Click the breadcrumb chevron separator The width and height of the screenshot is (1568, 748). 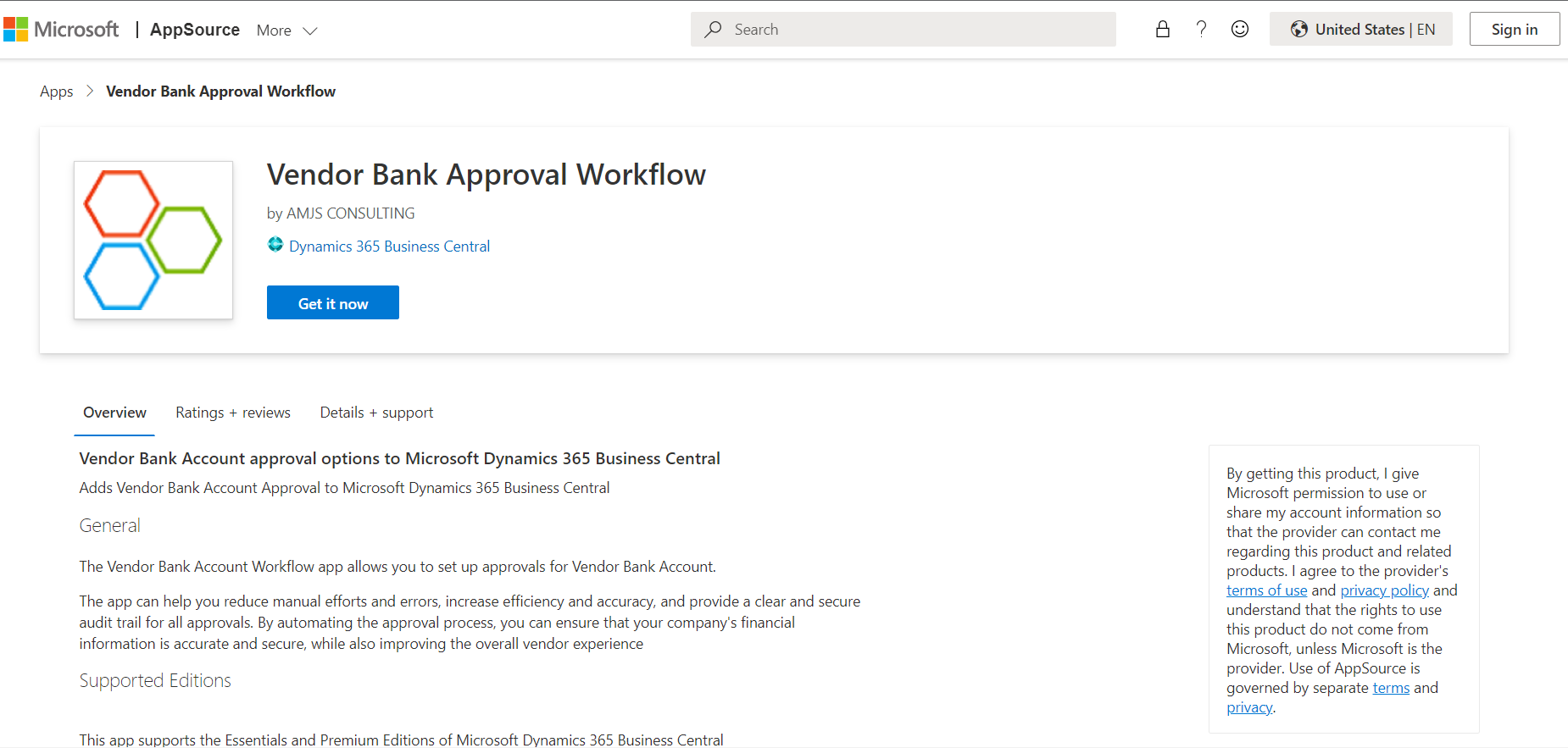pyautogui.click(x=90, y=91)
